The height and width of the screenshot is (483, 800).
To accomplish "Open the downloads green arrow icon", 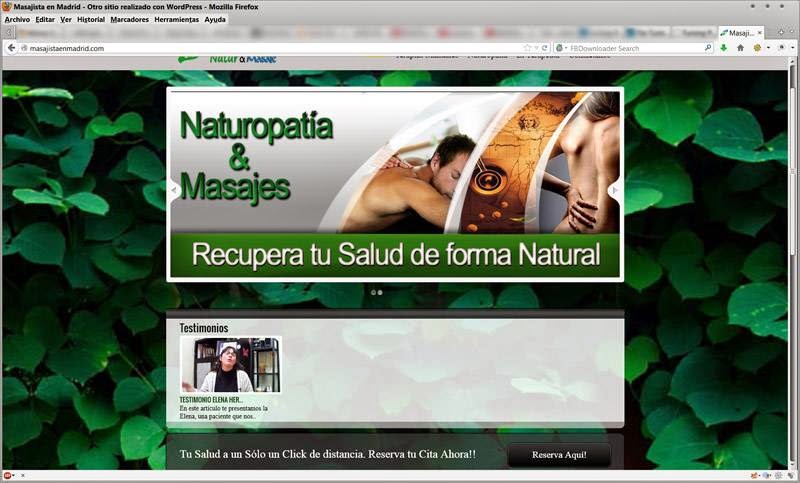I will pos(723,48).
